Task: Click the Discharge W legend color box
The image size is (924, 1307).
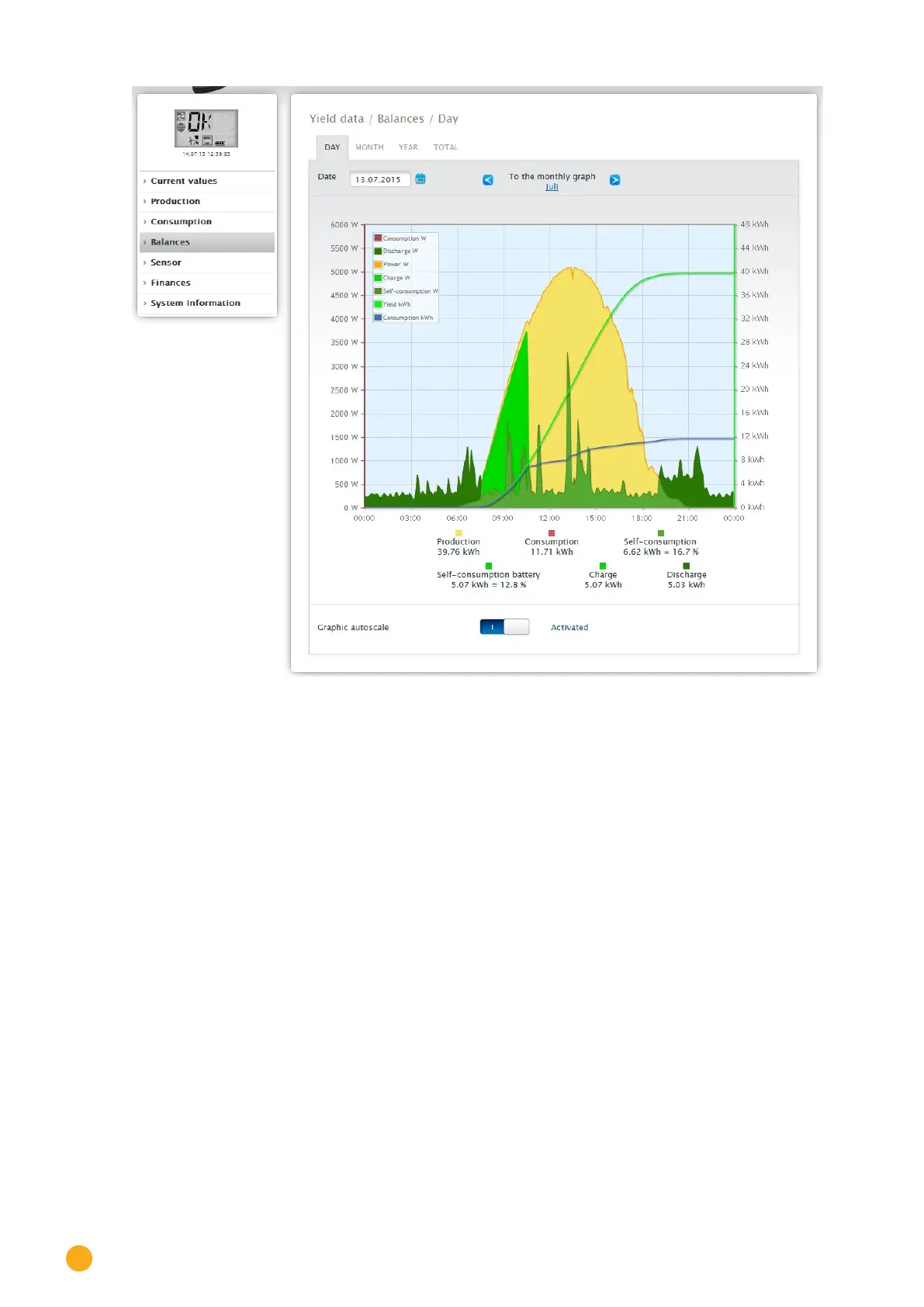Action: [x=378, y=251]
